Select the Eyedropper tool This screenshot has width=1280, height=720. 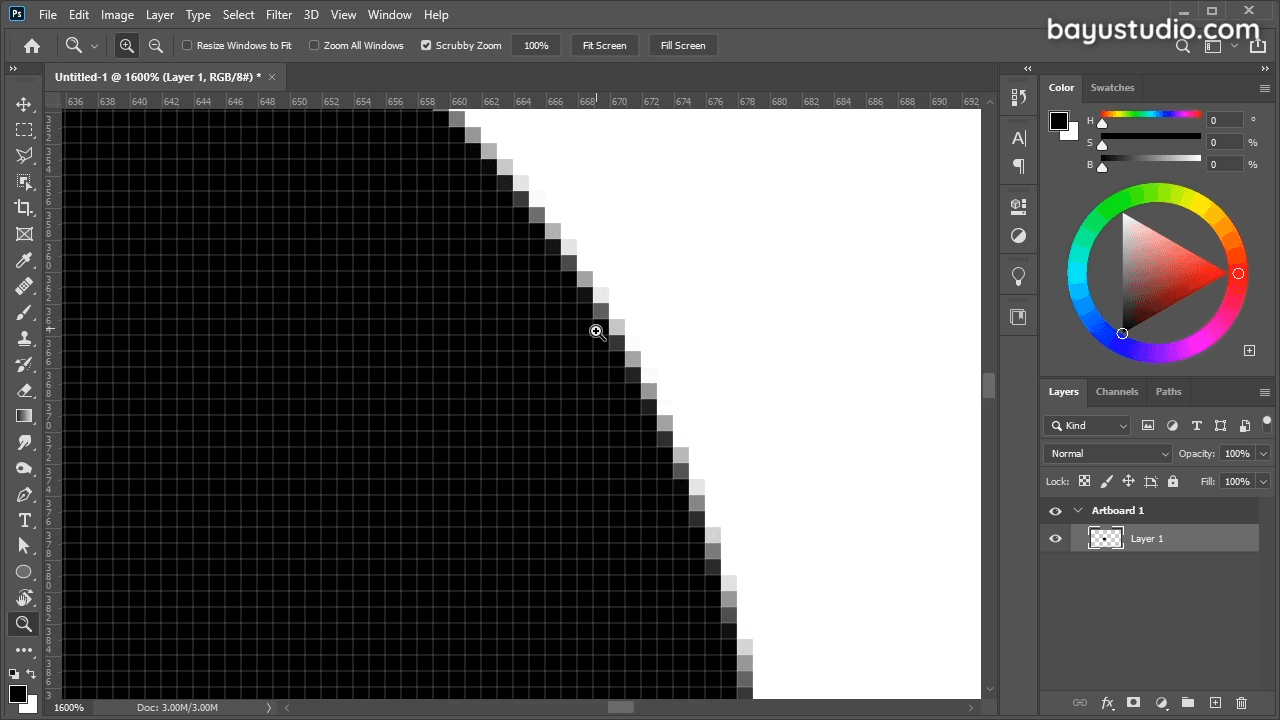[x=24, y=260]
